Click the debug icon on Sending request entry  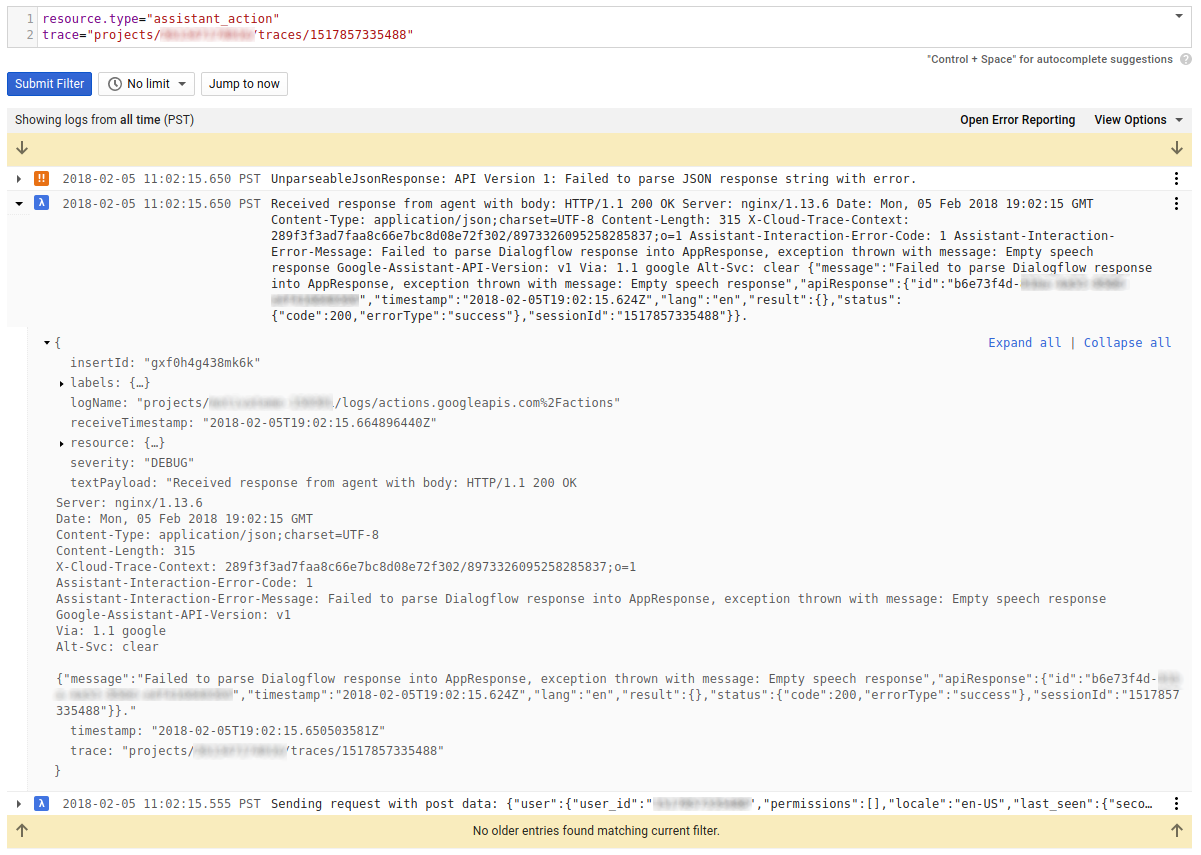coord(42,803)
